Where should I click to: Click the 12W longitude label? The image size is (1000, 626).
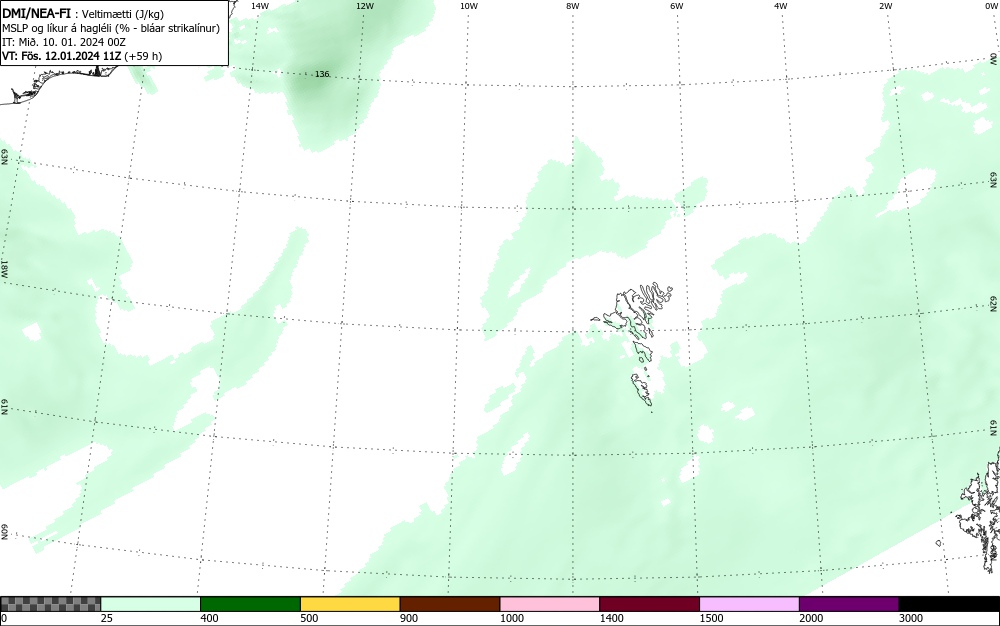[364, 6]
